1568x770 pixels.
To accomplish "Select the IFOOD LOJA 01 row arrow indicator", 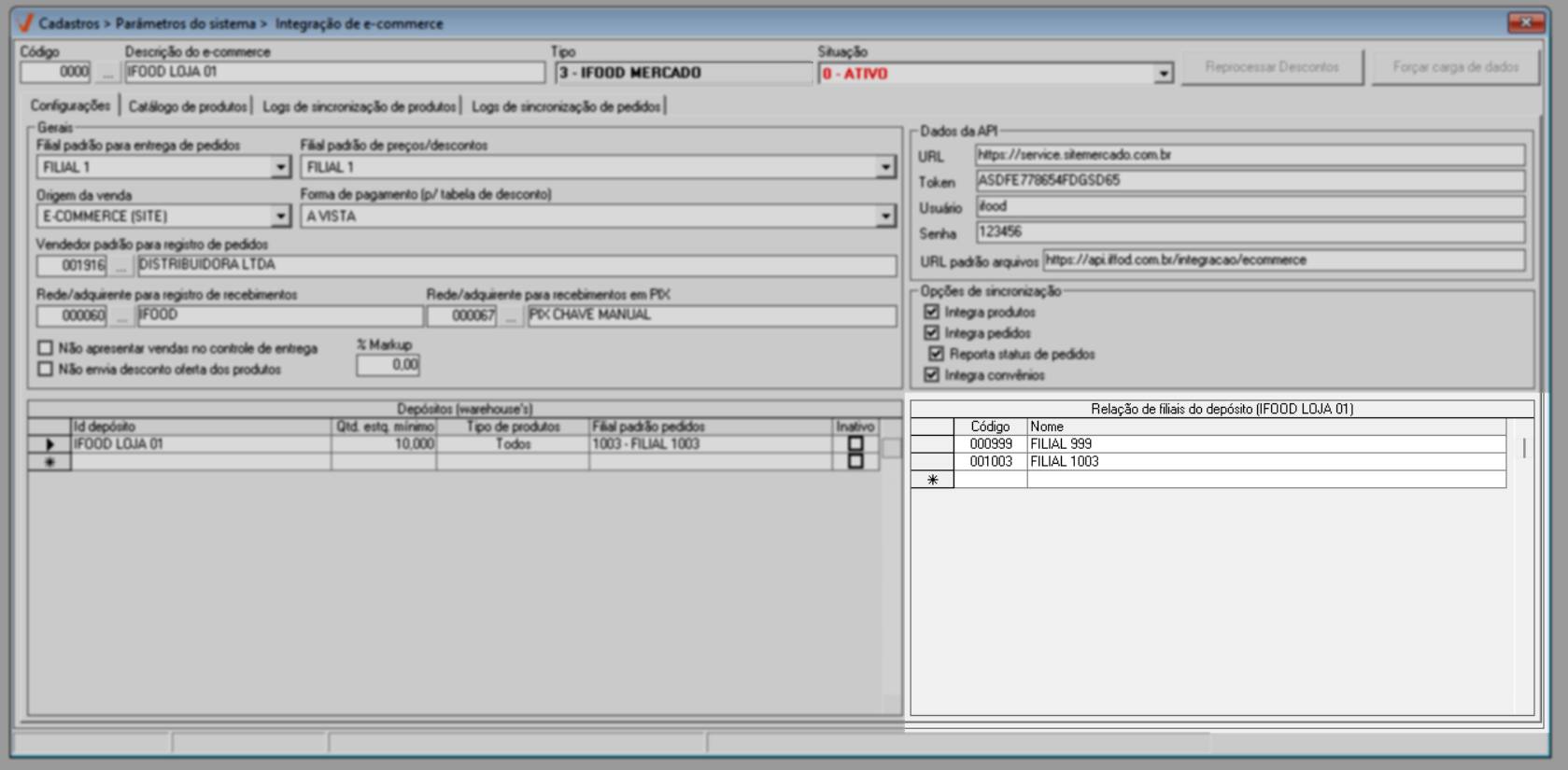I will (49, 444).
